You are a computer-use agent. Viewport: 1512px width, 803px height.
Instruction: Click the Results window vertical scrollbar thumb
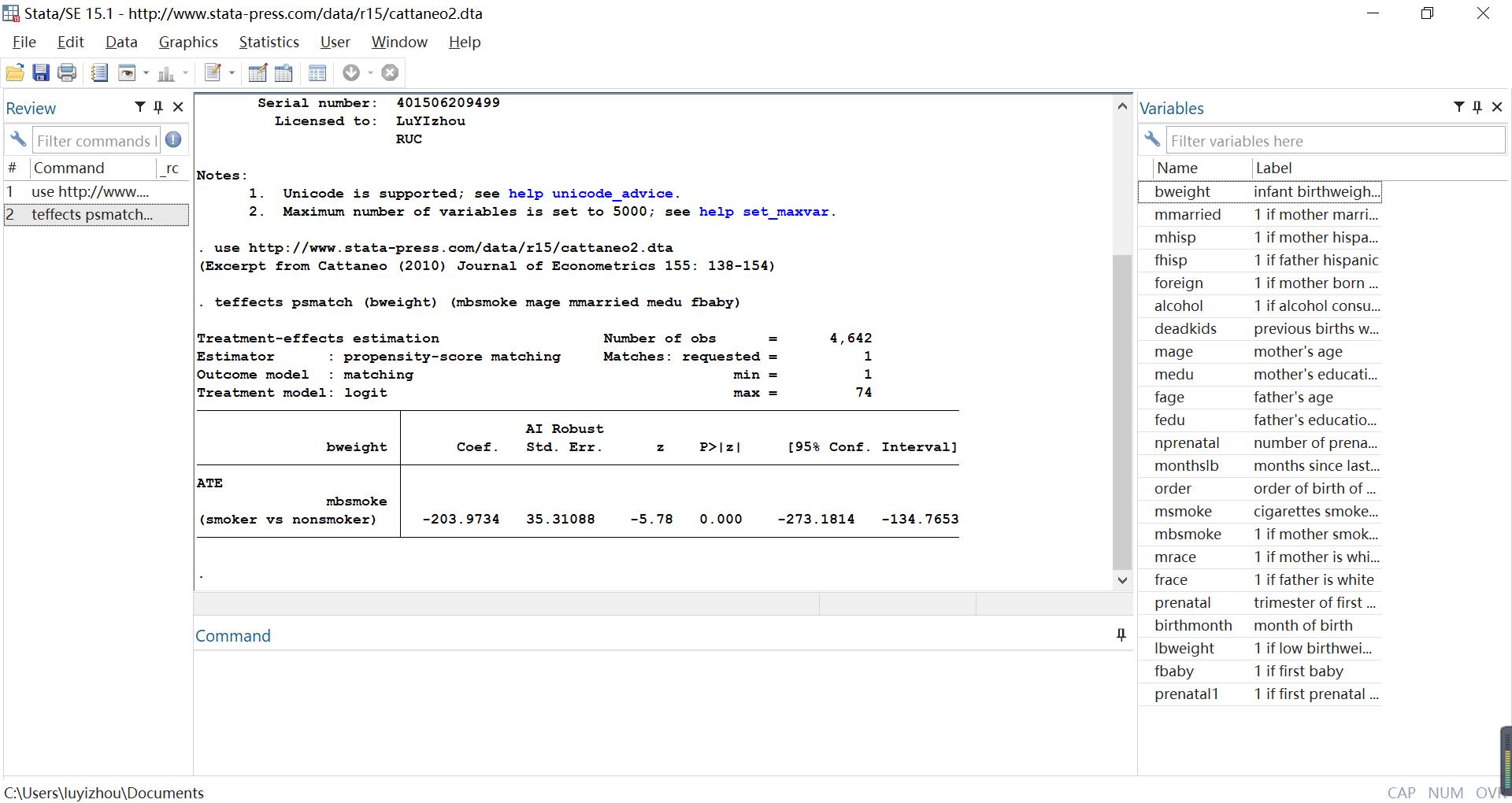coord(1122,411)
